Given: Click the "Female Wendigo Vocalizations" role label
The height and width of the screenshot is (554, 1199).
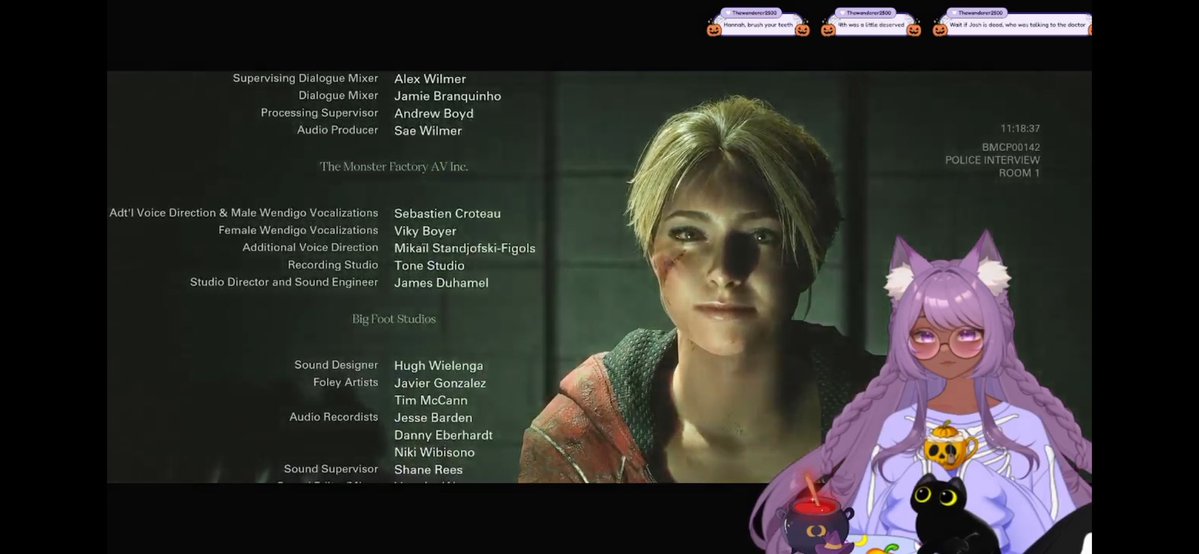Looking at the screenshot, I should [298, 230].
